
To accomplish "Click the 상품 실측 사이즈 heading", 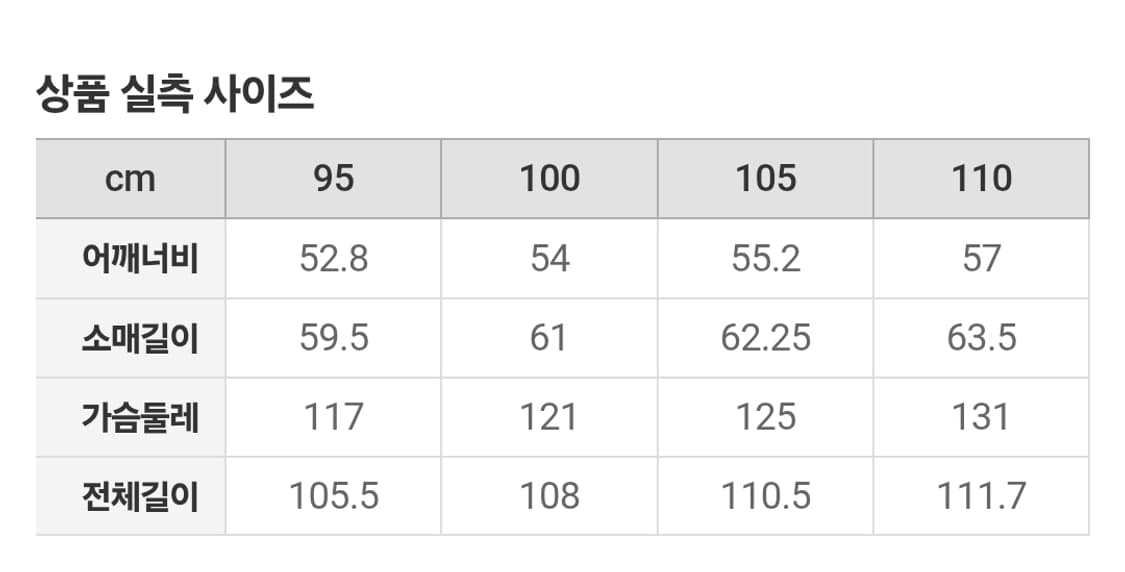I will click(x=175, y=95).
